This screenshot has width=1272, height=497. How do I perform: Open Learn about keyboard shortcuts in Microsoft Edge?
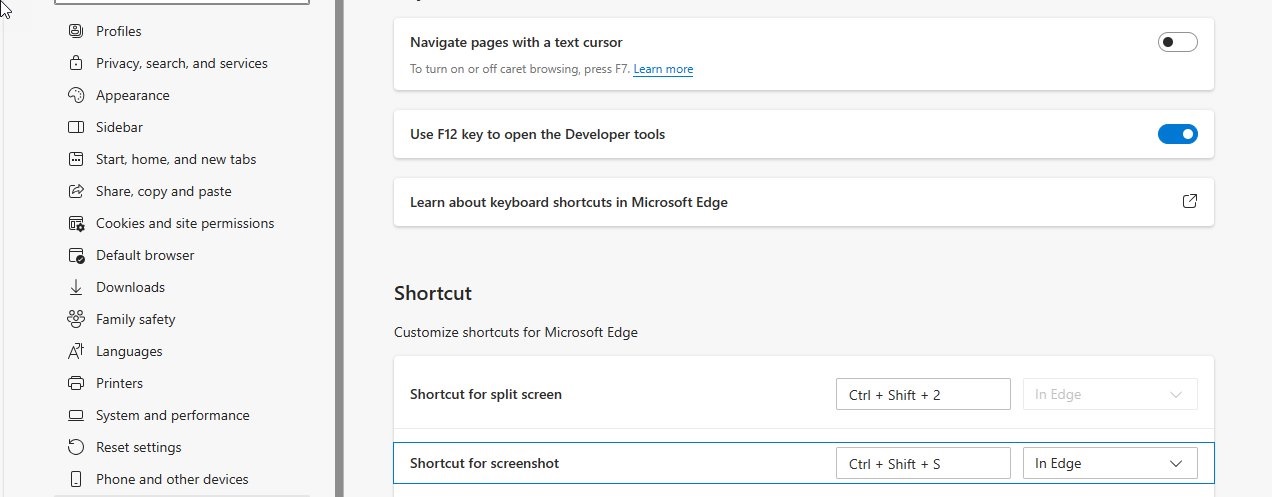tap(804, 202)
